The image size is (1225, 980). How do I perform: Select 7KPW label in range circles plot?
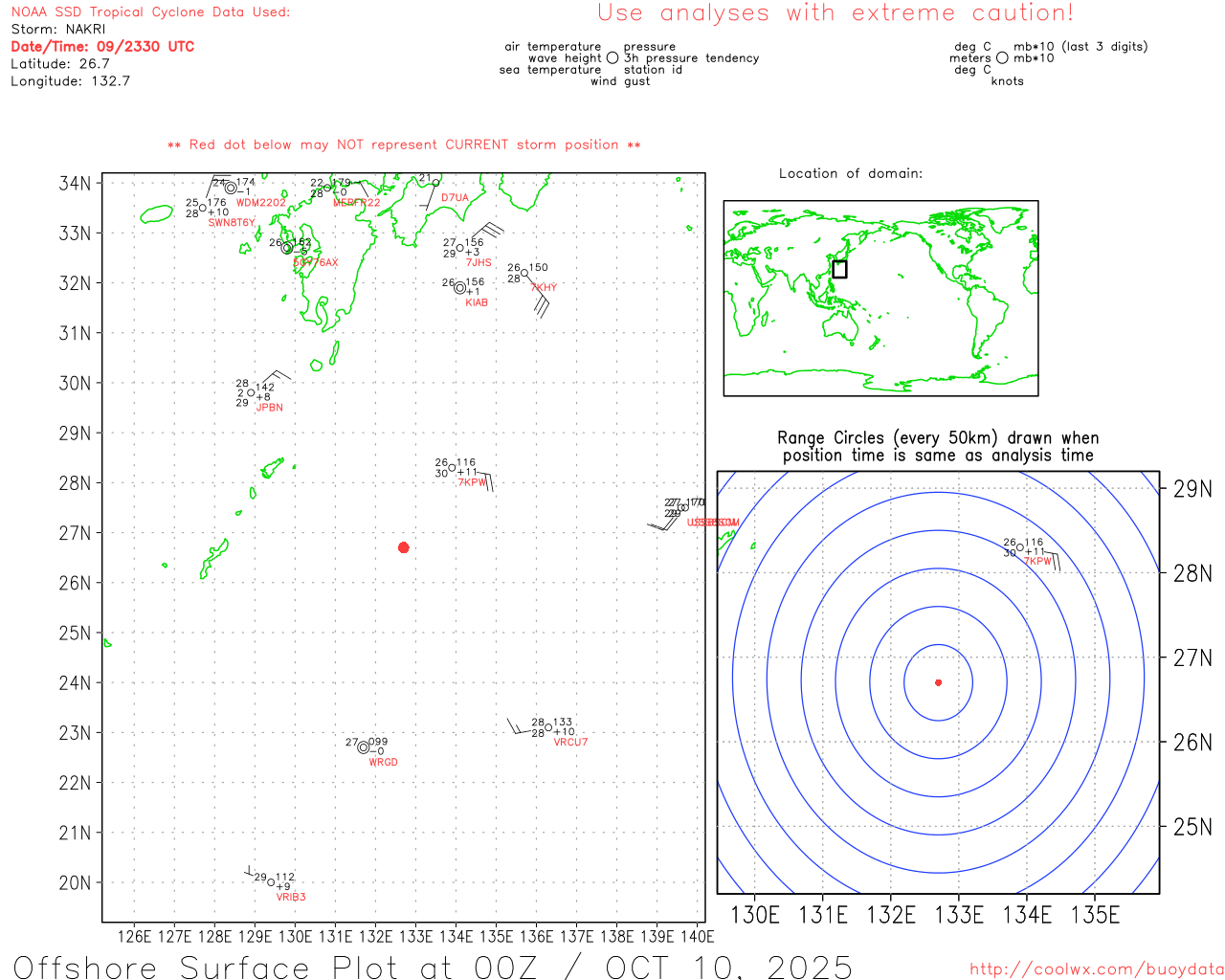[1038, 562]
